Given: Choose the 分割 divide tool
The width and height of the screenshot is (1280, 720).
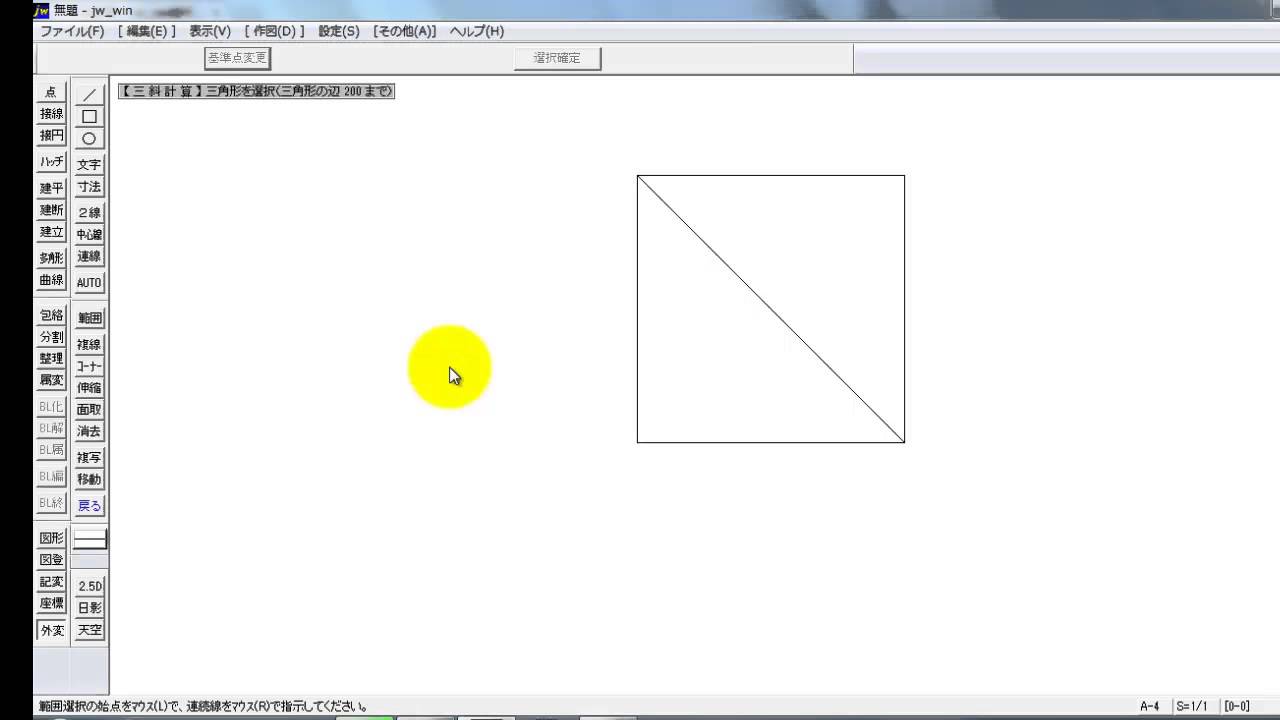Looking at the screenshot, I should [51, 337].
